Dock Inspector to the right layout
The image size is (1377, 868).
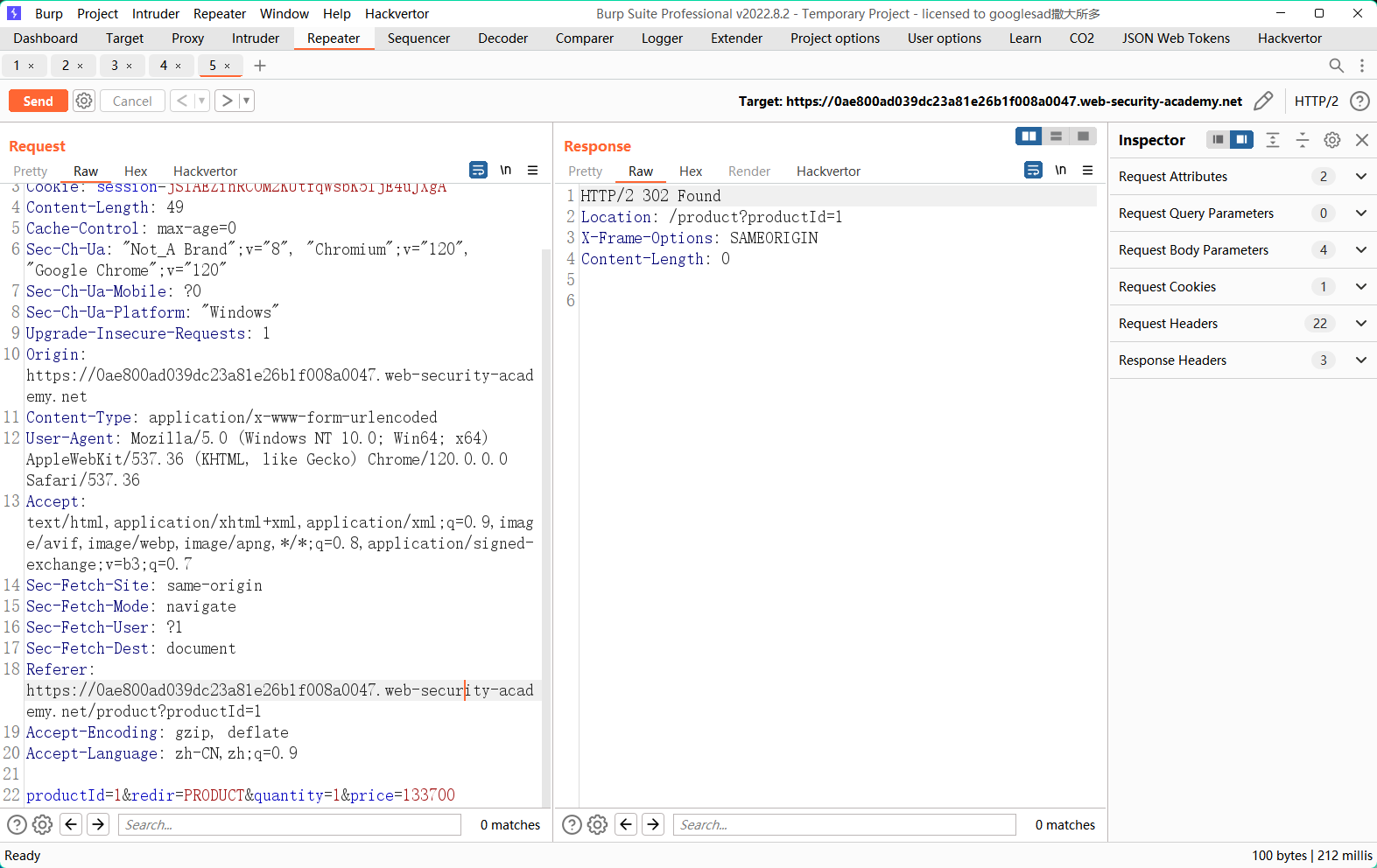click(1241, 140)
